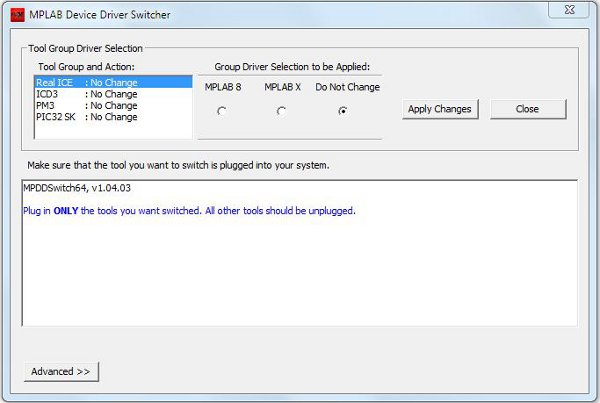Click the Do Not Change column label
The image size is (600, 403).
click(347, 87)
